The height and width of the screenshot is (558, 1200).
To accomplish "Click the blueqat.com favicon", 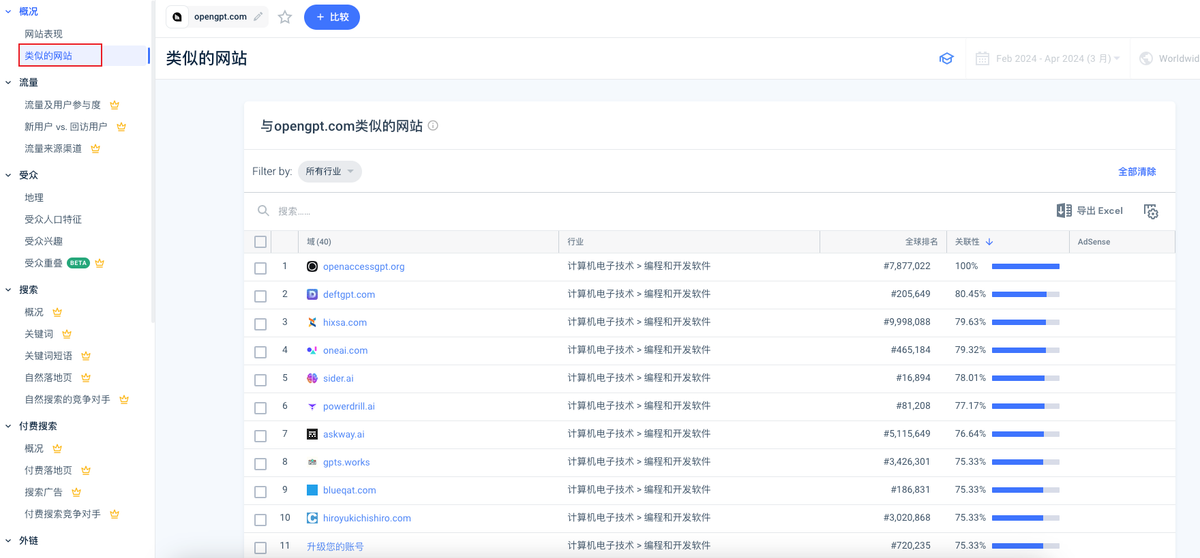I will pyautogui.click(x=312, y=491).
